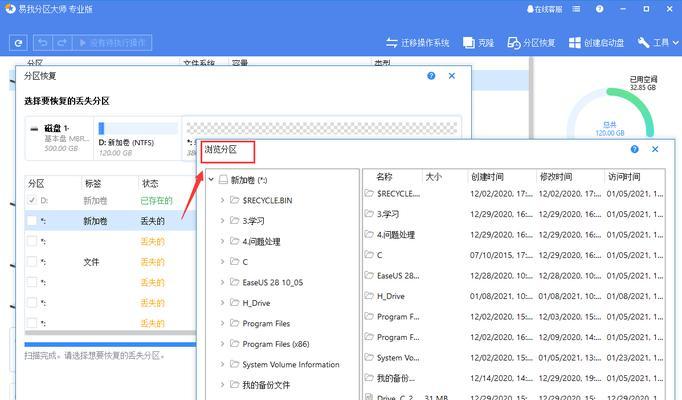The image size is (682, 400).
Task: Click the pending operations execute button
Action: click(x=112, y=43)
